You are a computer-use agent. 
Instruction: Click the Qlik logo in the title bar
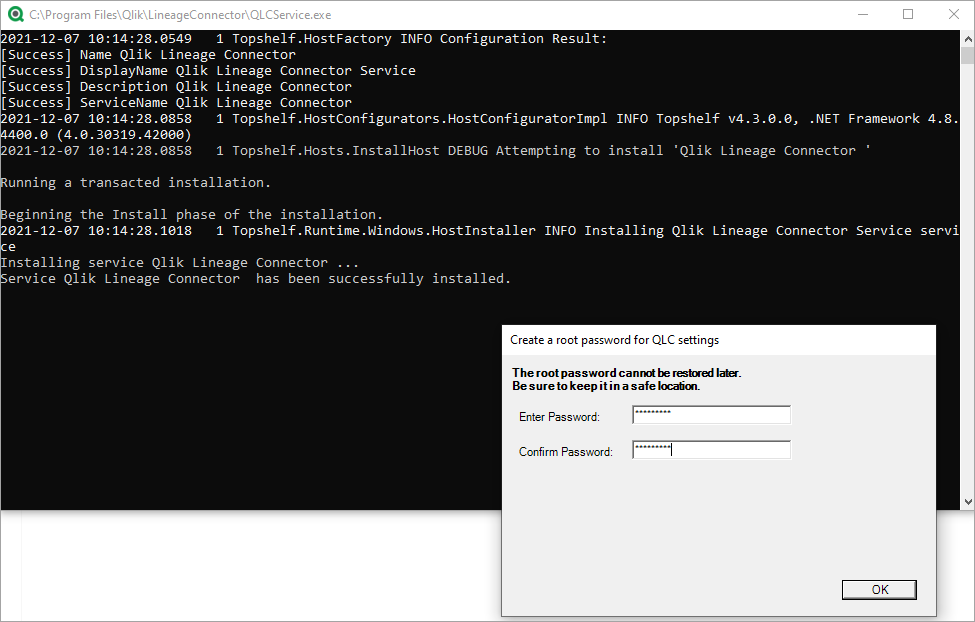pyautogui.click(x=14, y=14)
